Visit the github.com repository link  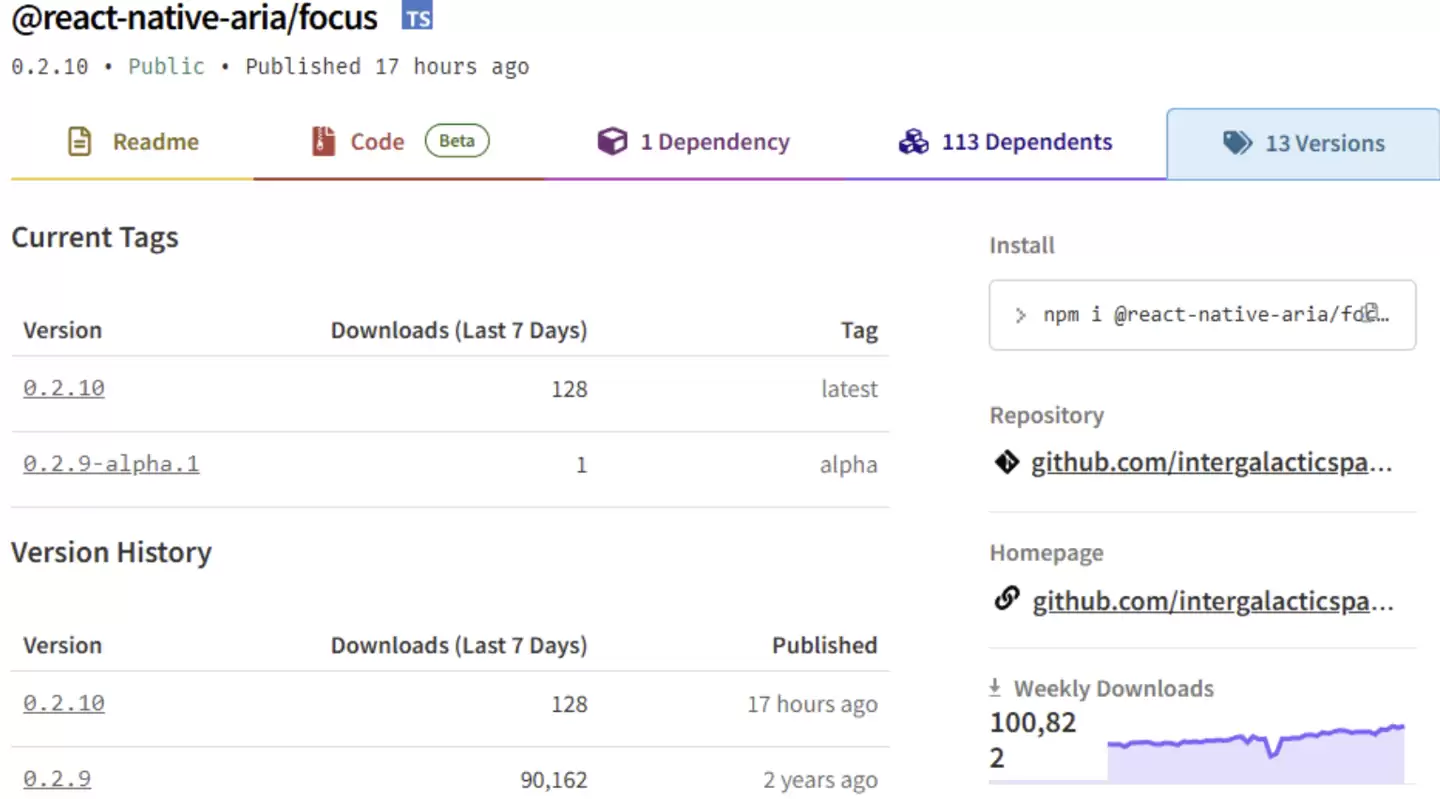[x=1210, y=461]
